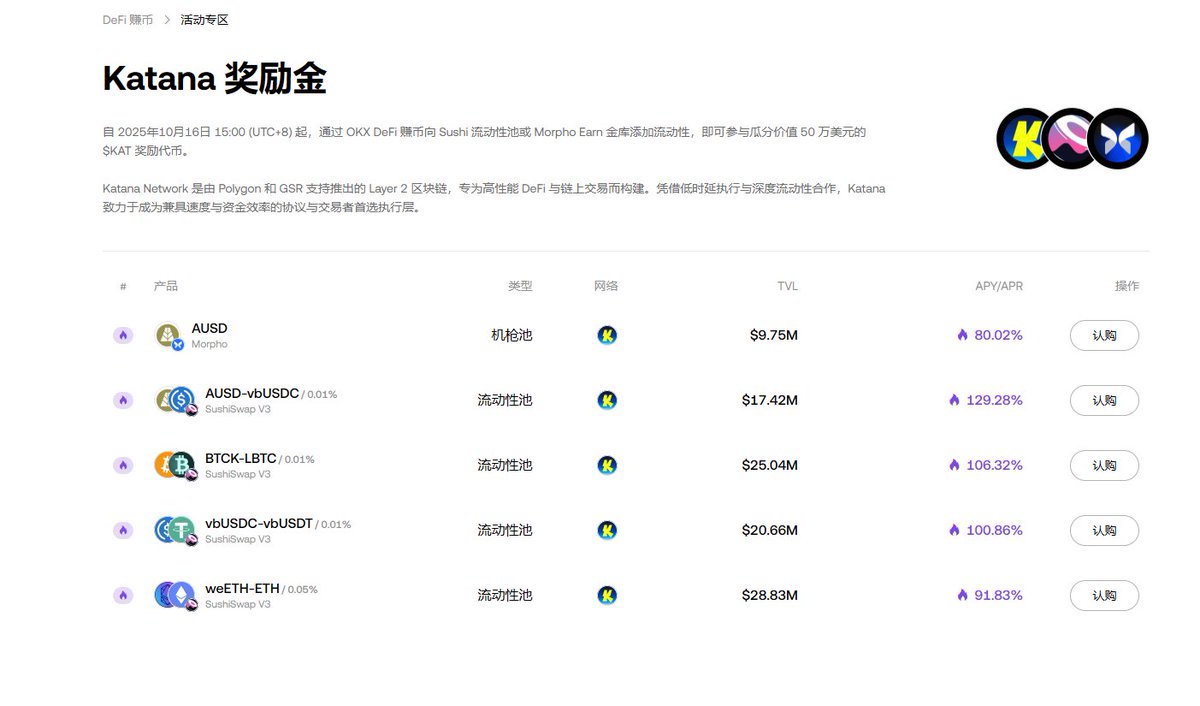Click the flame icon beside 80.02% APY

click(x=962, y=335)
